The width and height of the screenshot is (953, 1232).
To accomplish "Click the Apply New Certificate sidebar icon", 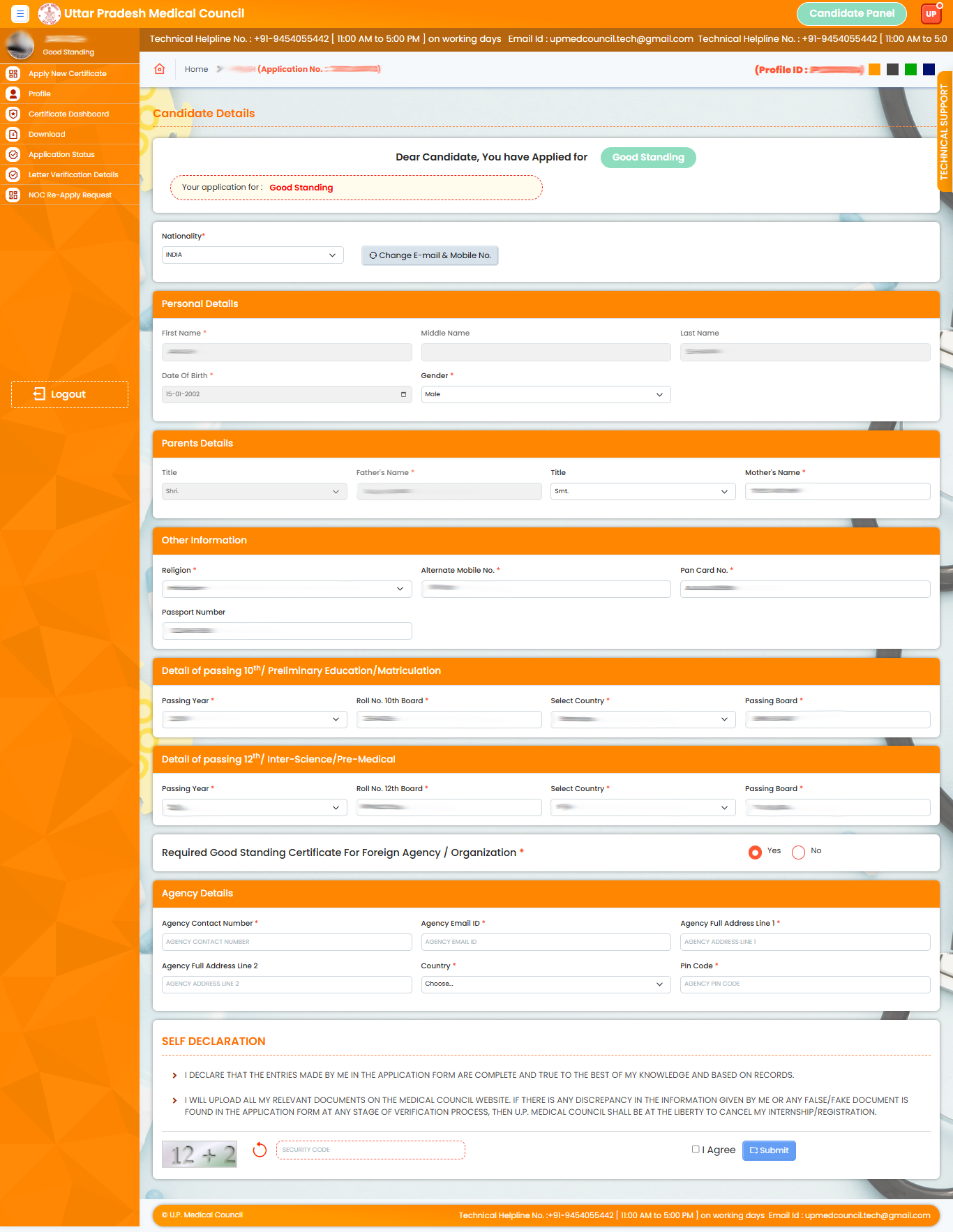I will [13, 73].
